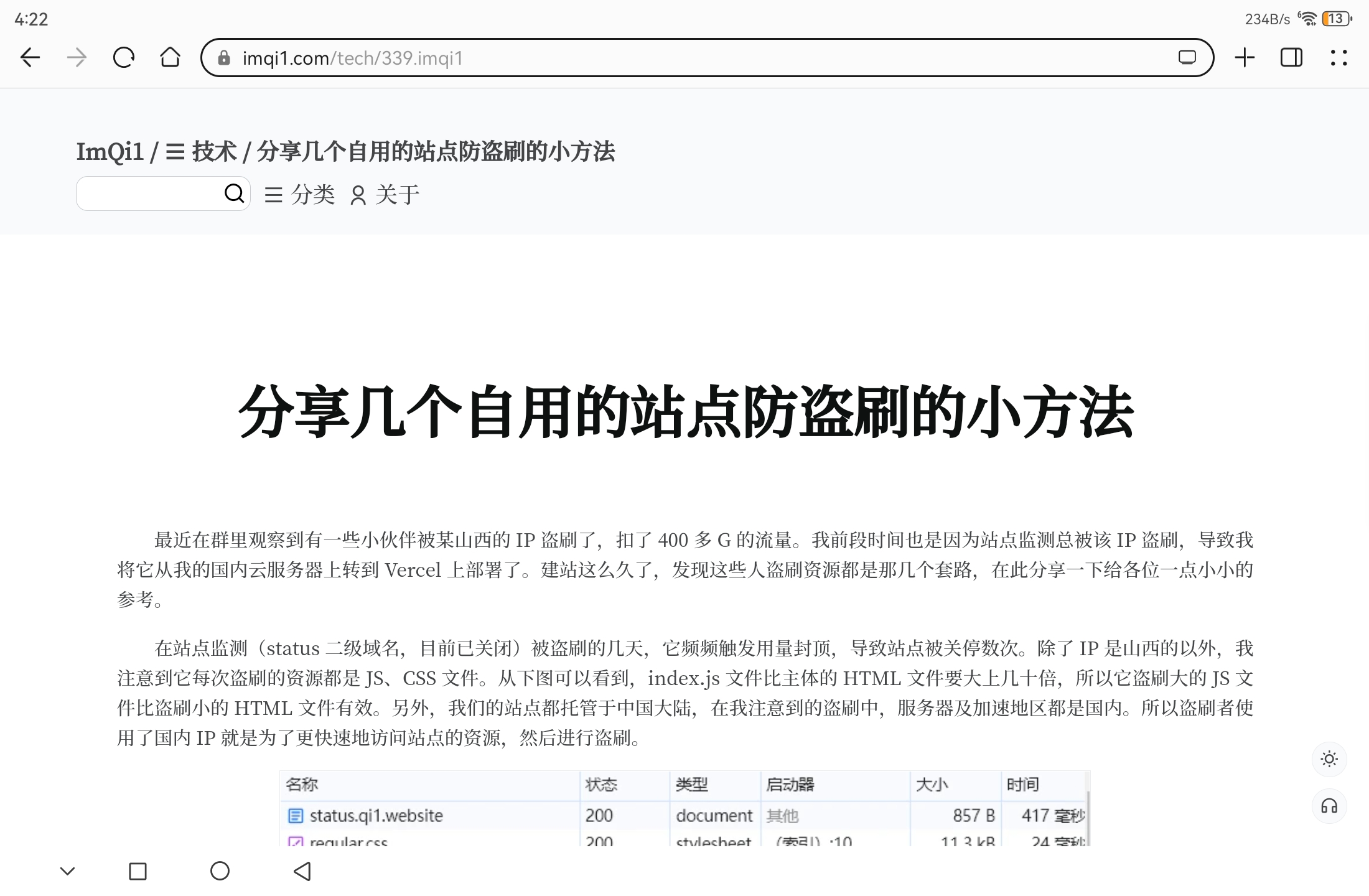Click the browser forward arrow

pyautogui.click(x=77, y=58)
